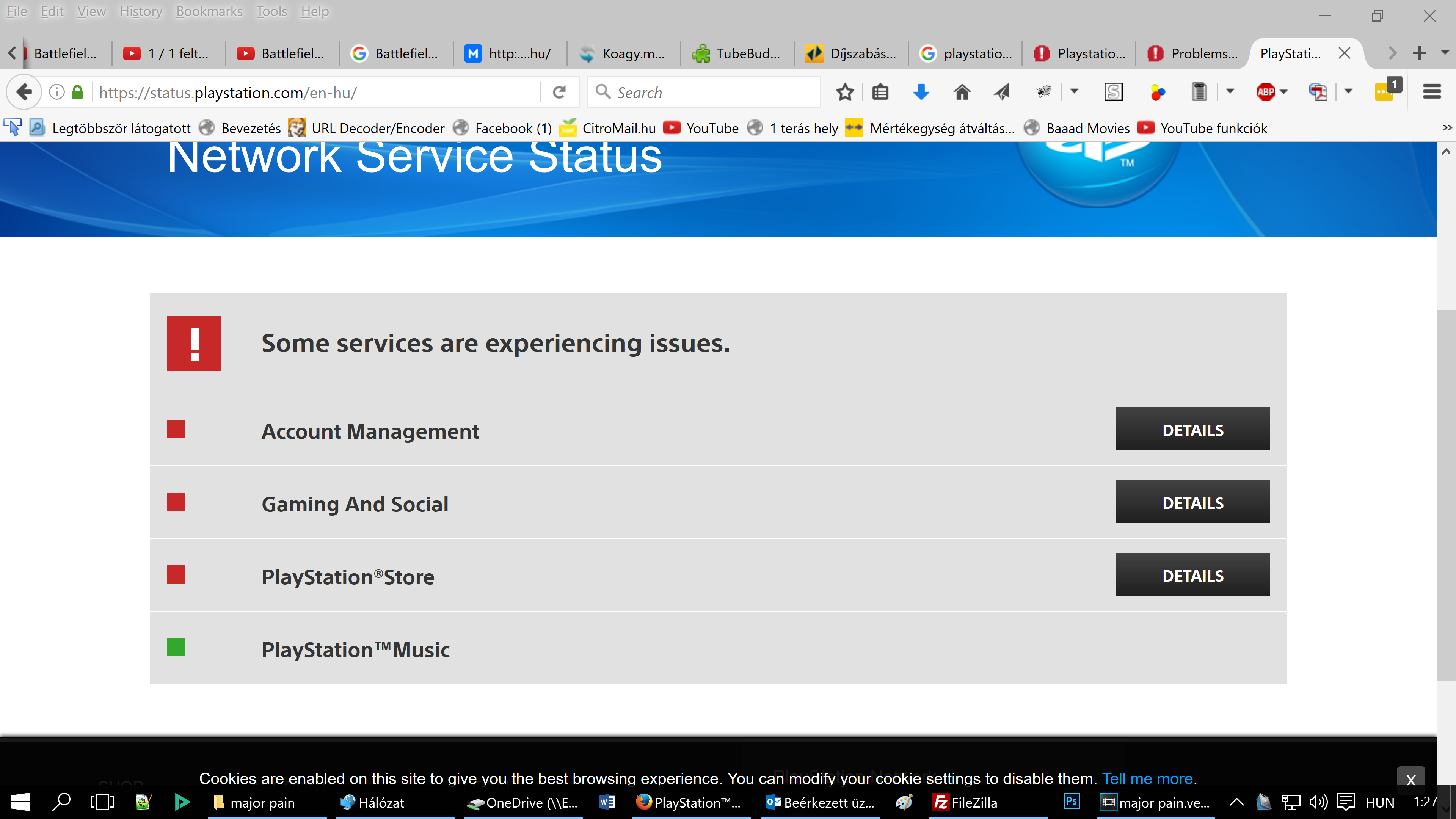Open the History menu

[x=141, y=11]
